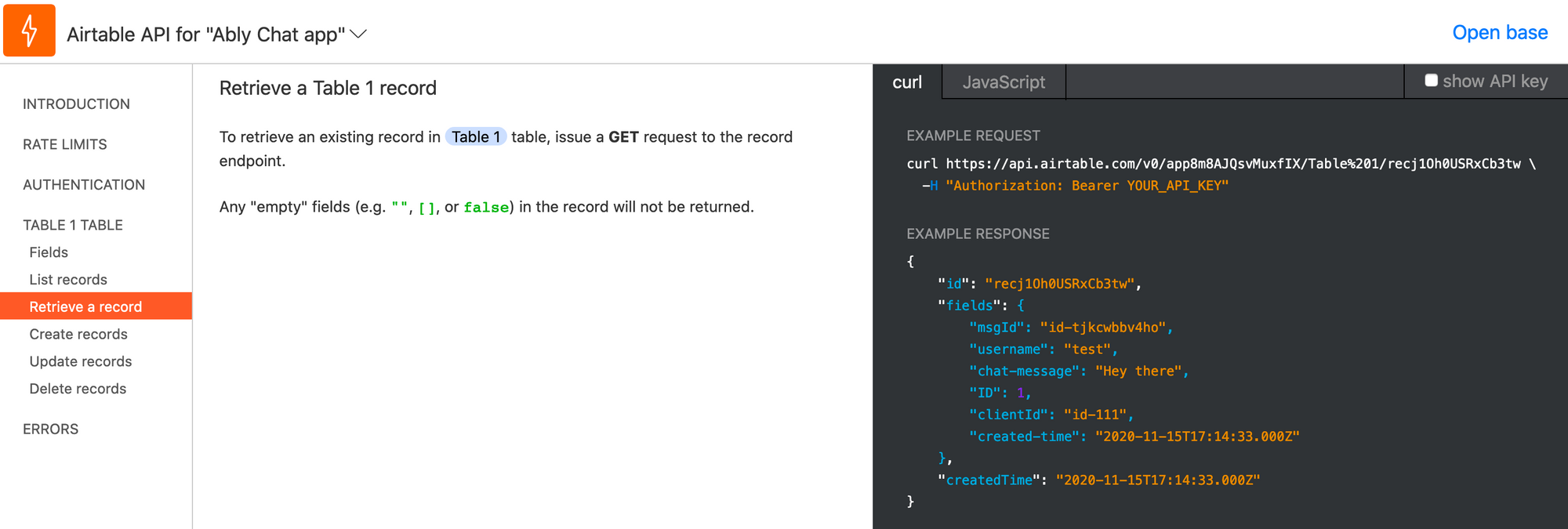The height and width of the screenshot is (529, 1568).
Task: Click the "ID": 1 line
Action: (1000, 393)
